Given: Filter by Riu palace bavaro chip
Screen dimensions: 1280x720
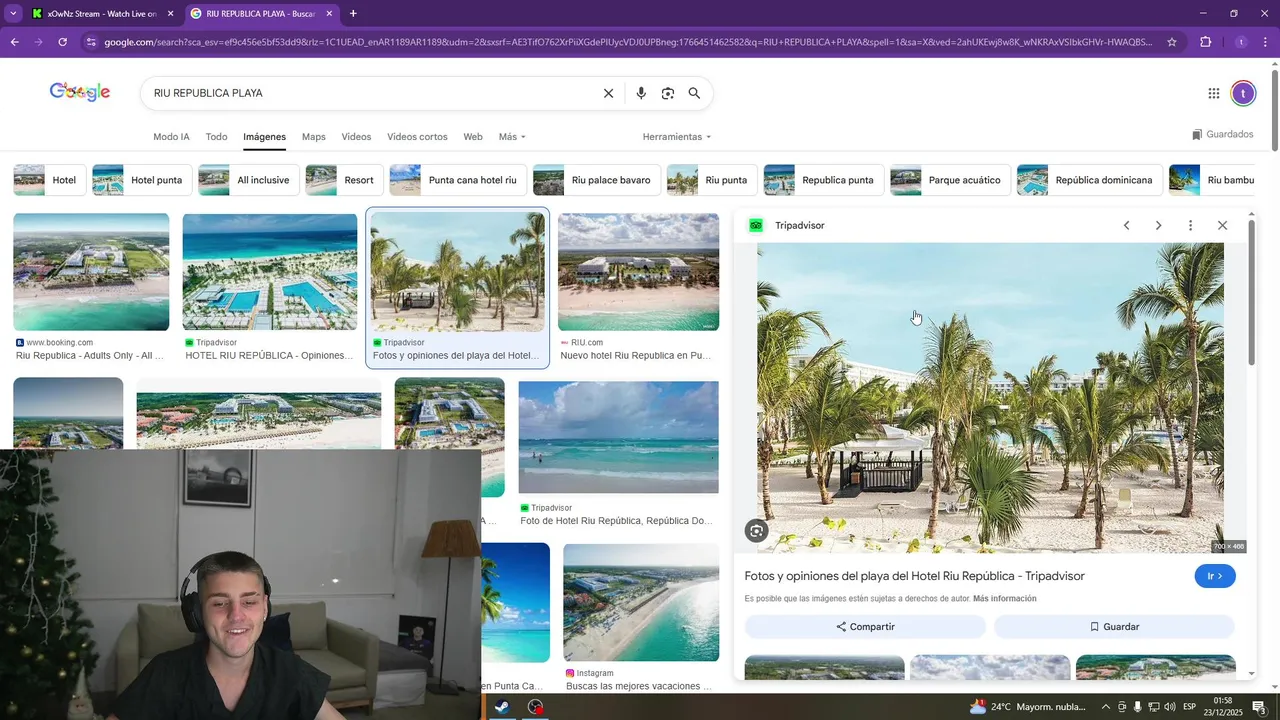Looking at the screenshot, I should click(597, 180).
